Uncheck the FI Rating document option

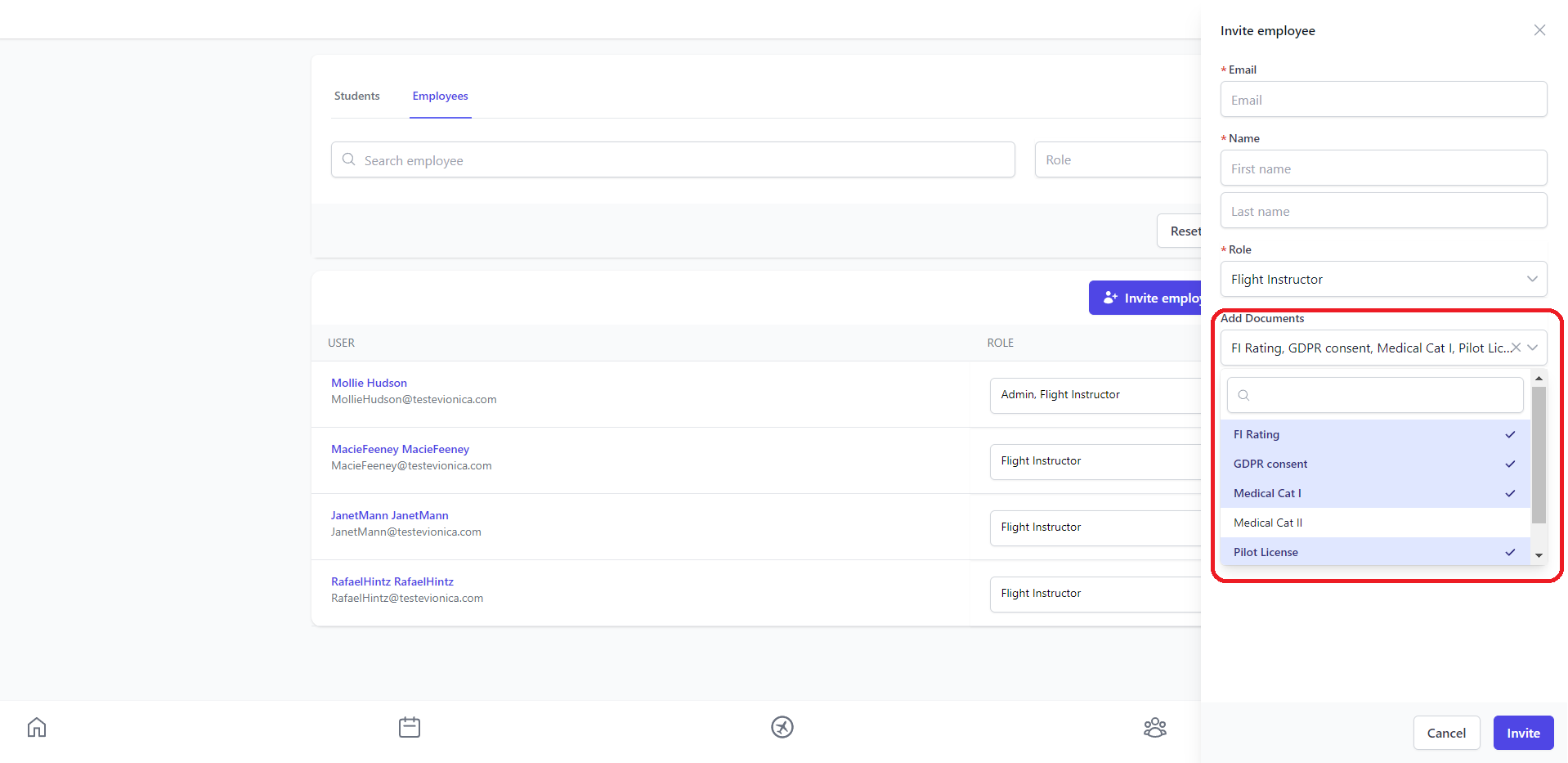[1374, 434]
